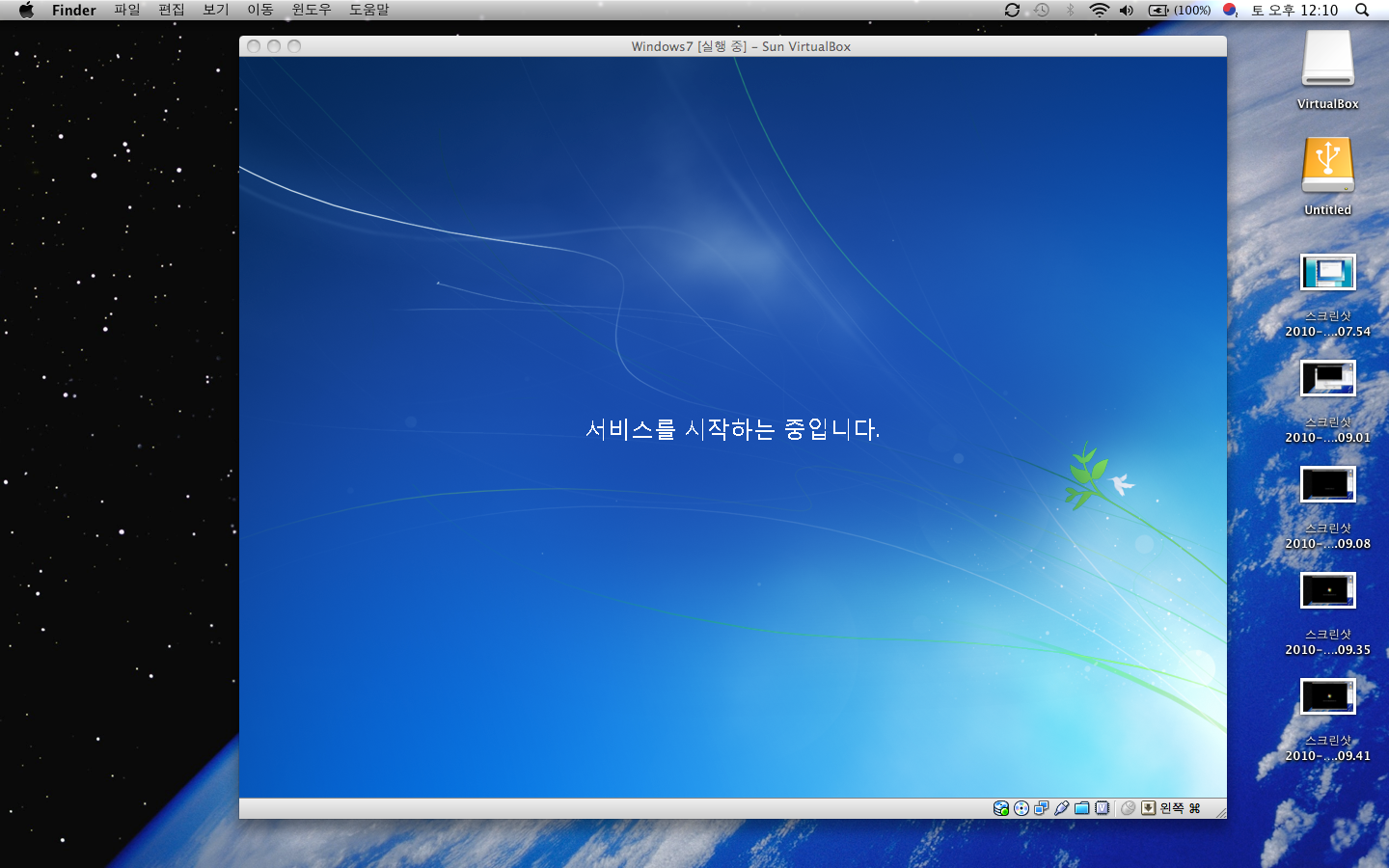Select the Untitled USB drive icon
1389x868 pixels.
(x=1327, y=168)
